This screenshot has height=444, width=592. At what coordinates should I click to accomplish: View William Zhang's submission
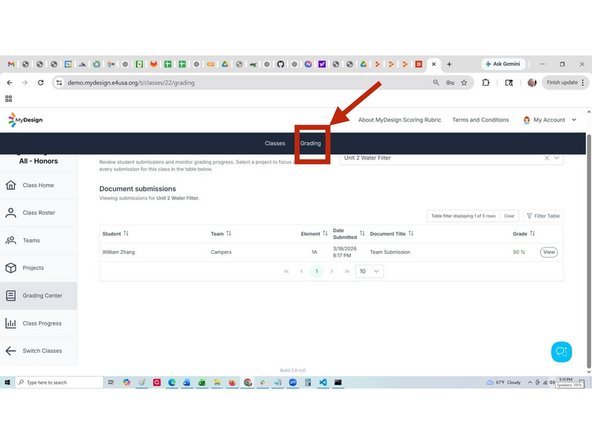tap(549, 252)
